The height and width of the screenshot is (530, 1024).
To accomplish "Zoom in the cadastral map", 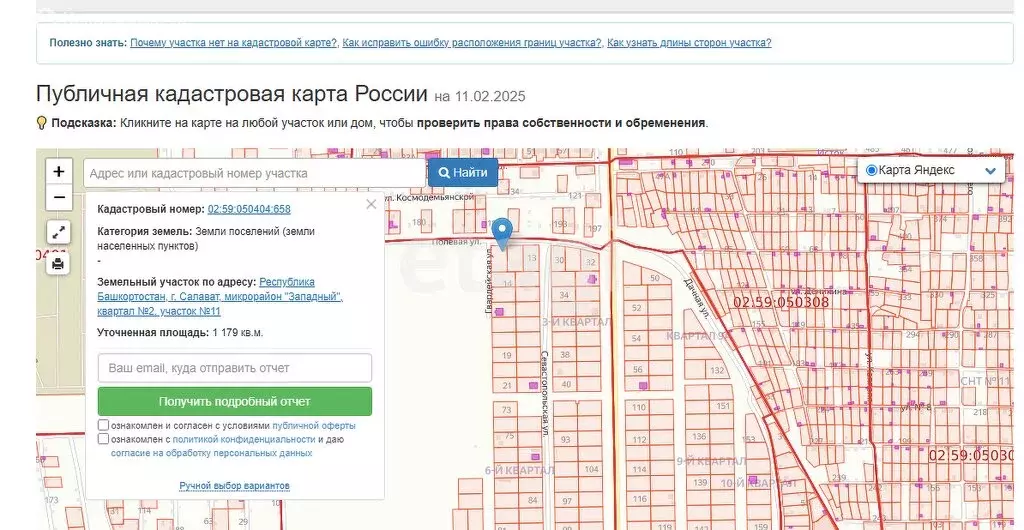I will [59, 172].
